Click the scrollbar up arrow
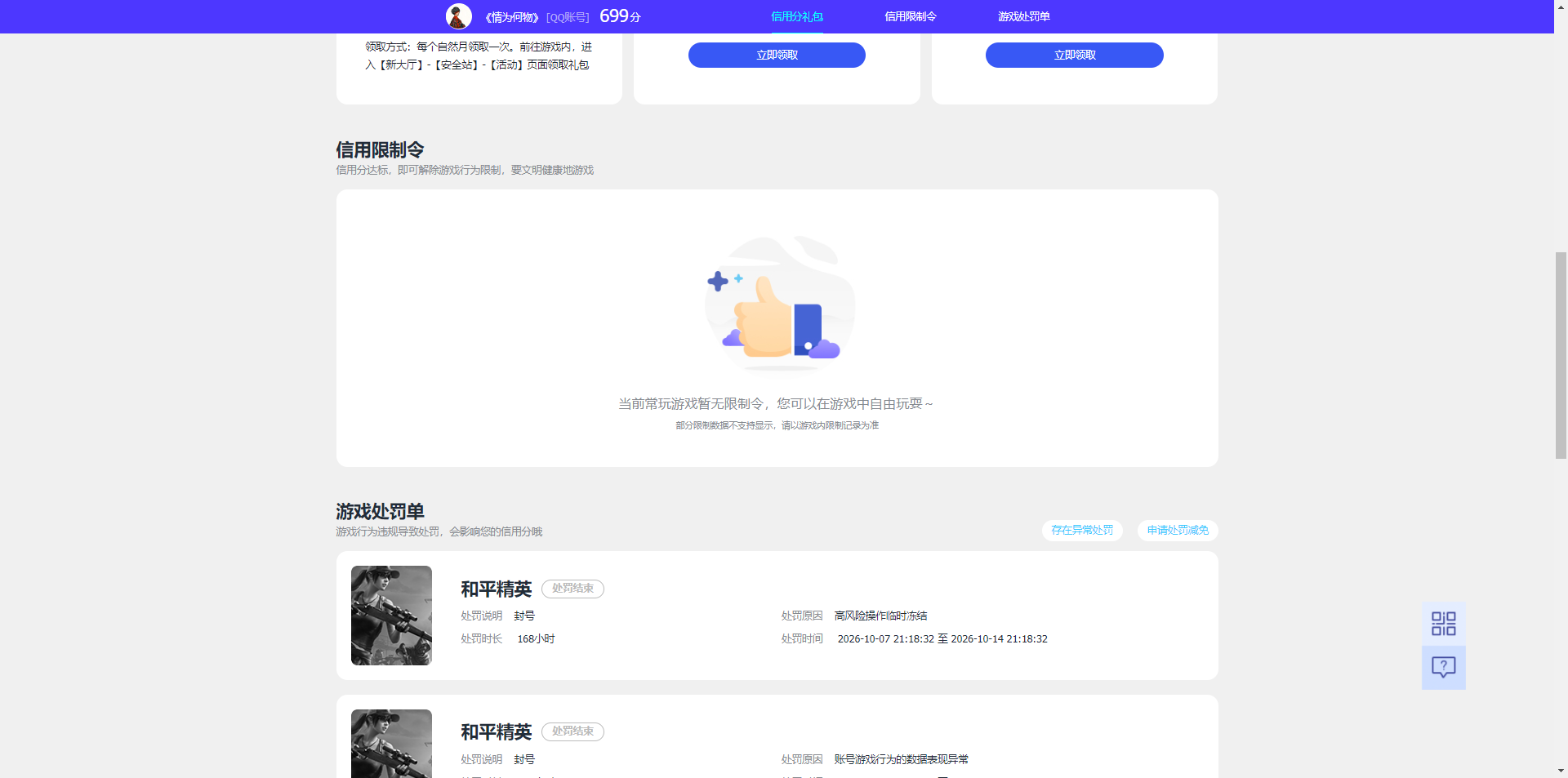The image size is (1568, 778). point(1561,7)
